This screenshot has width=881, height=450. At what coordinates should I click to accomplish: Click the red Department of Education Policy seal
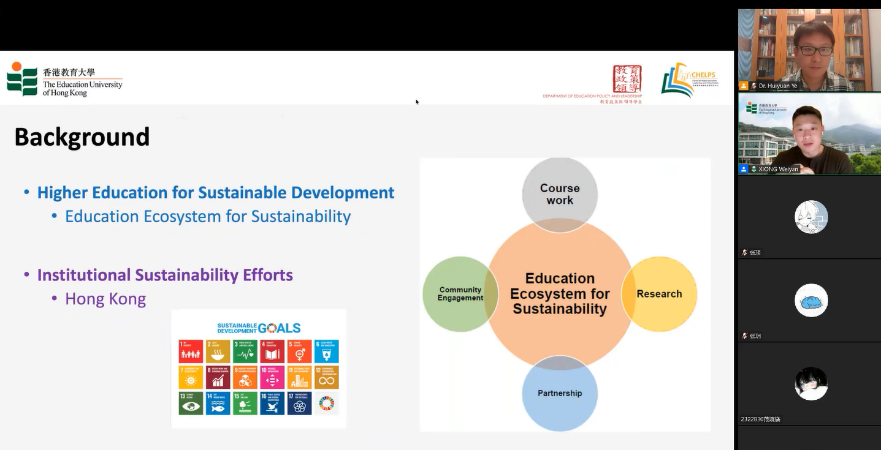click(627, 79)
